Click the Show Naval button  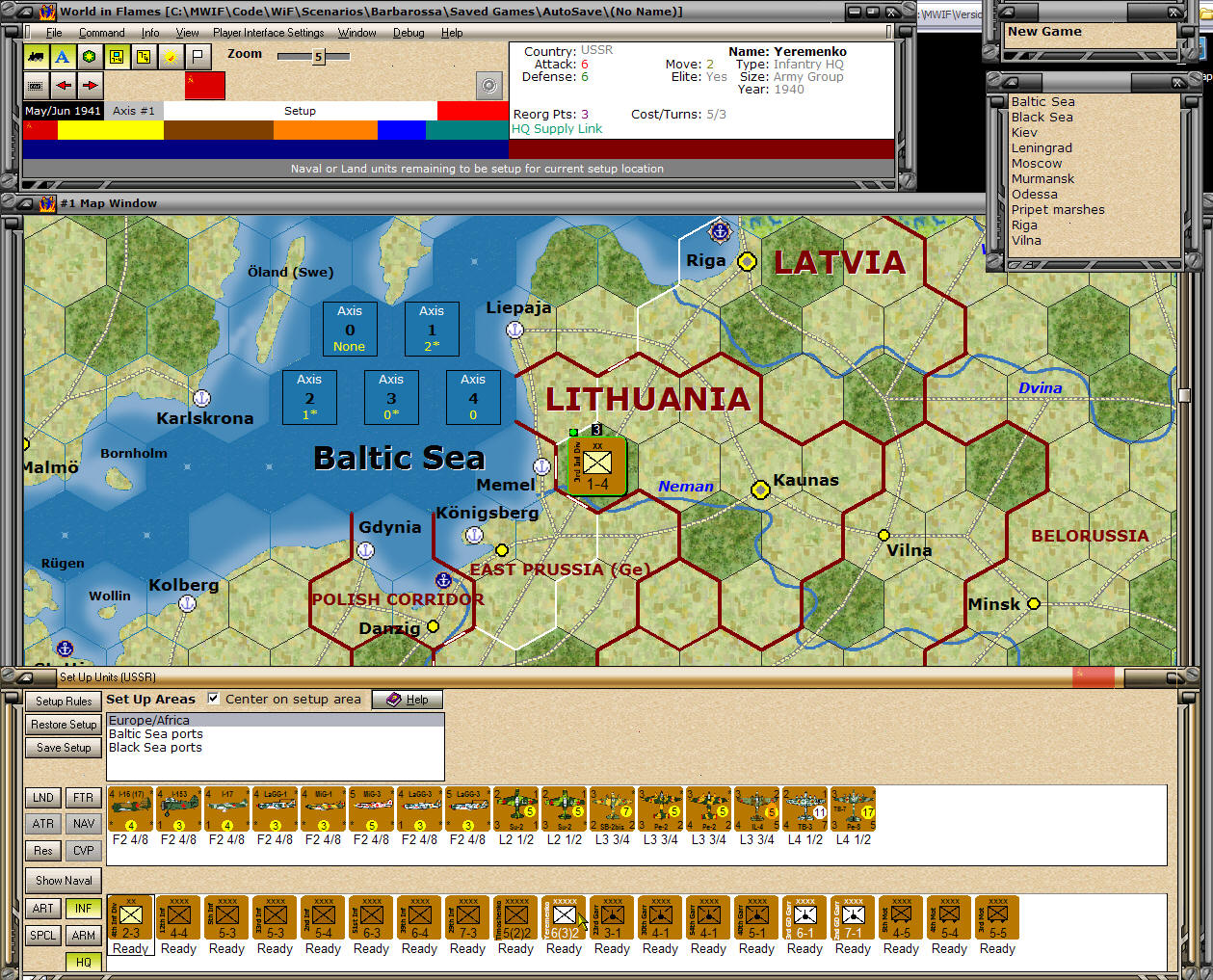pyautogui.click(x=64, y=881)
